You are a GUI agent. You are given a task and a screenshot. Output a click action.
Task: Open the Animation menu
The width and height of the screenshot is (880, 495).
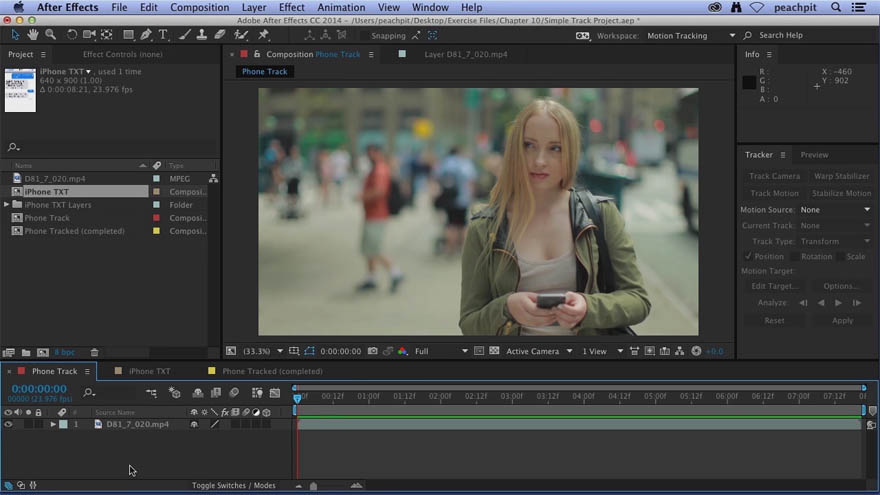click(341, 7)
